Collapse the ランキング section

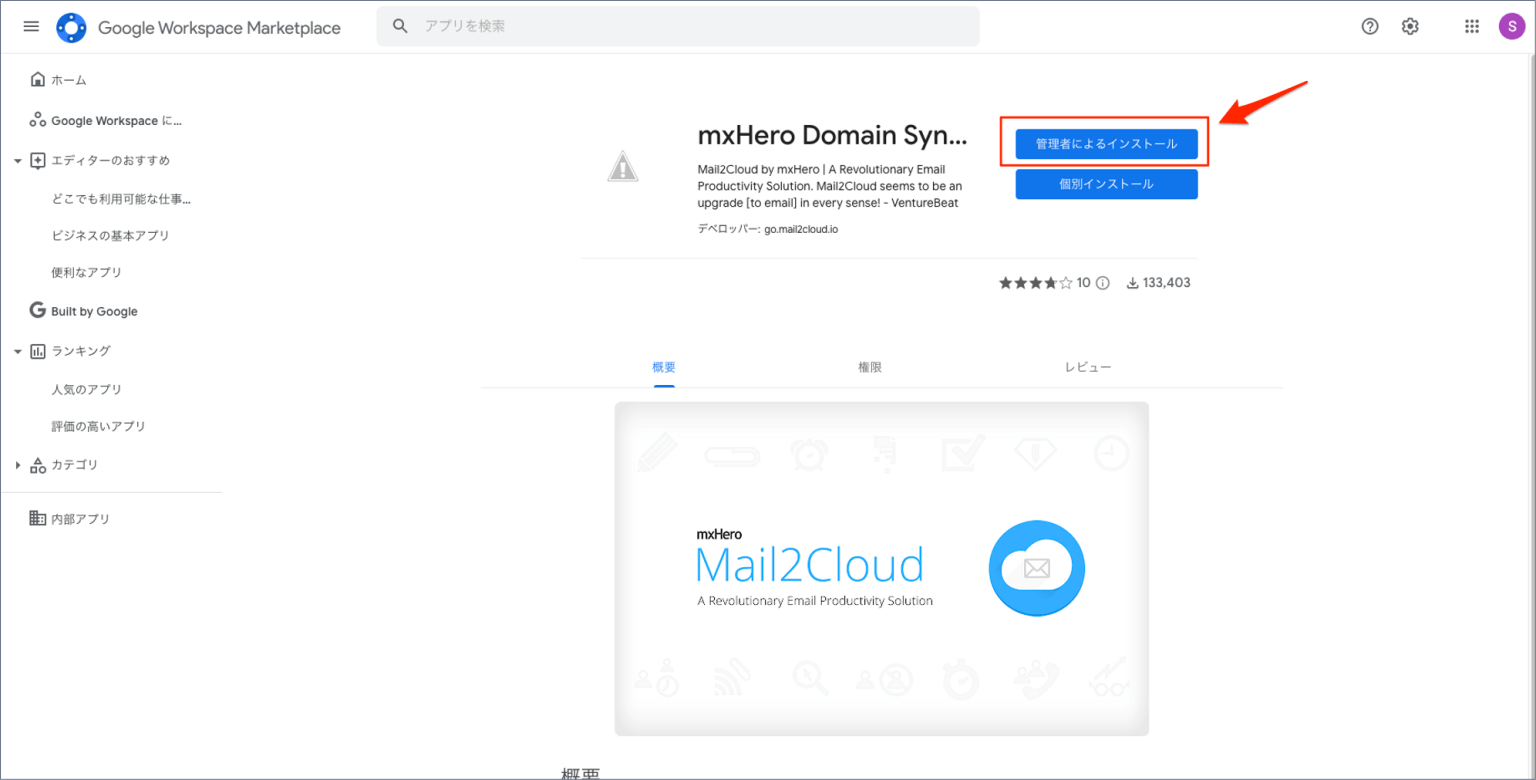[16, 351]
